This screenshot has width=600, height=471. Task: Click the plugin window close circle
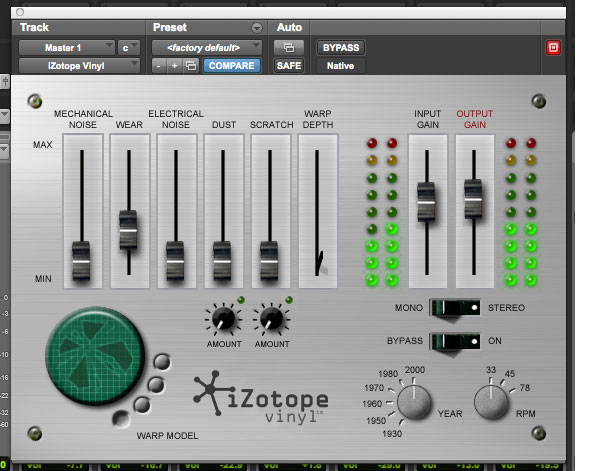point(20,12)
